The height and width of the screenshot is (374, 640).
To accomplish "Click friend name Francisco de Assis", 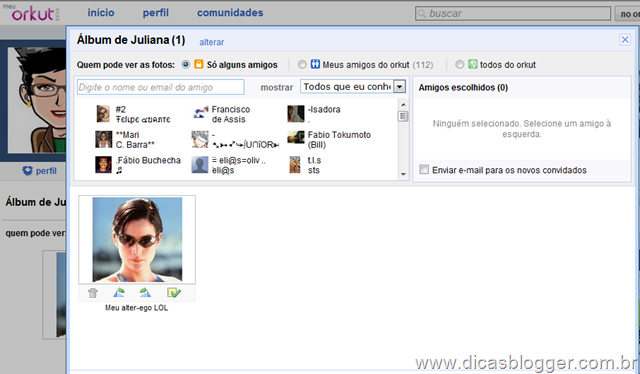I will point(231,114).
